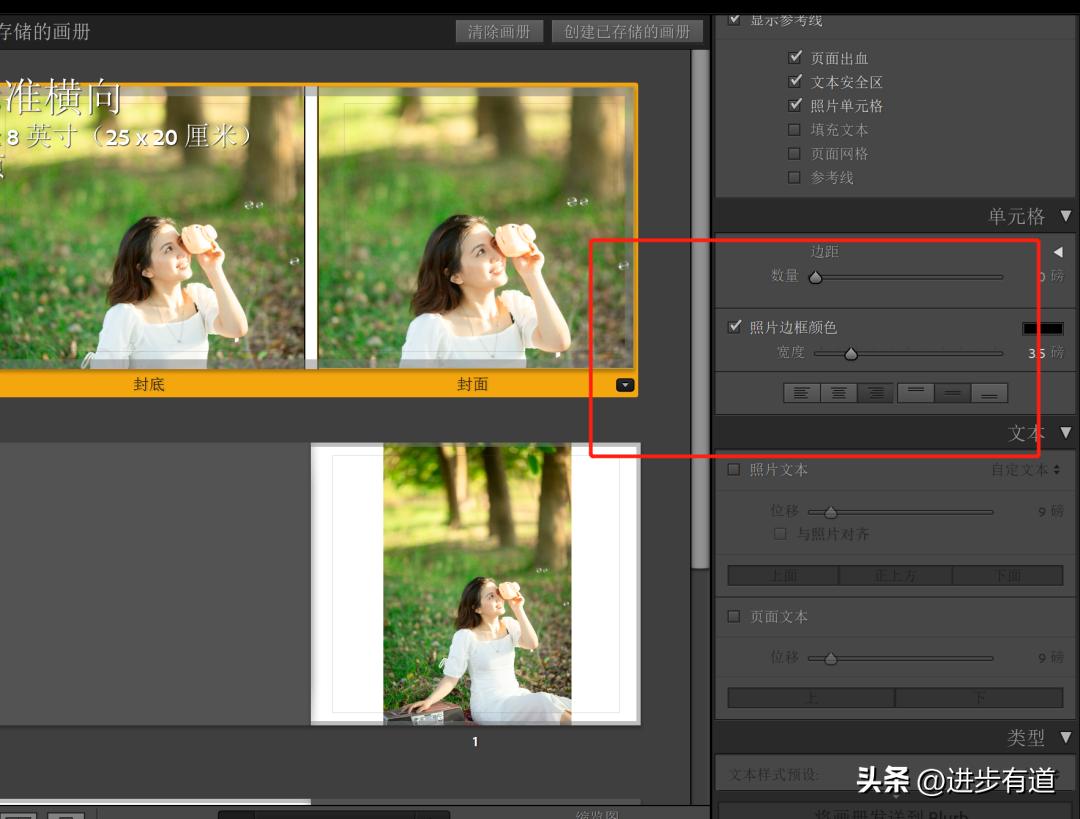This screenshot has height=819, width=1080.
Task: Click the second view icon at bottom left
Action: click(x=66, y=815)
